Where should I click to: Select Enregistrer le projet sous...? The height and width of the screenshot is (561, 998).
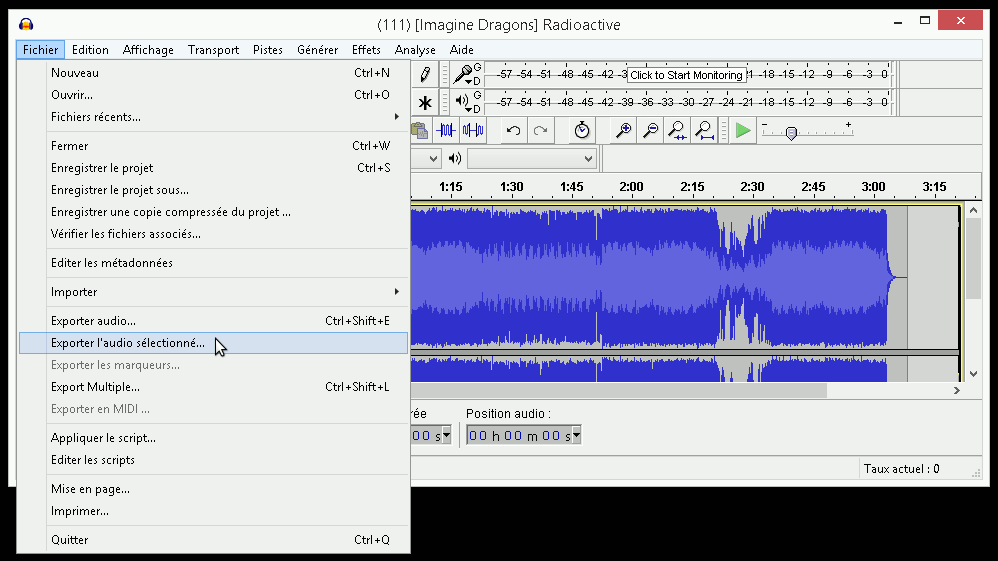coord(213,190)
